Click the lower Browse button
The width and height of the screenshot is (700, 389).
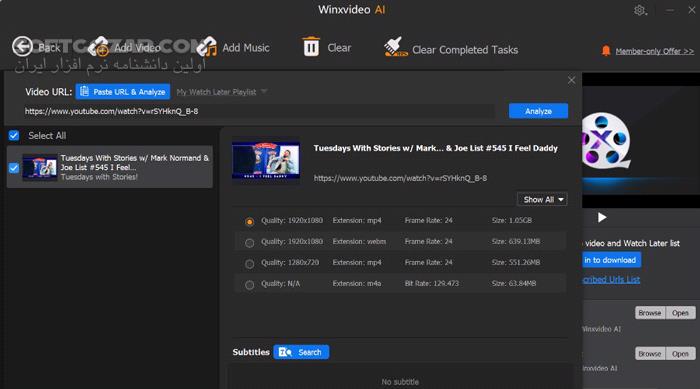(650, 353)
